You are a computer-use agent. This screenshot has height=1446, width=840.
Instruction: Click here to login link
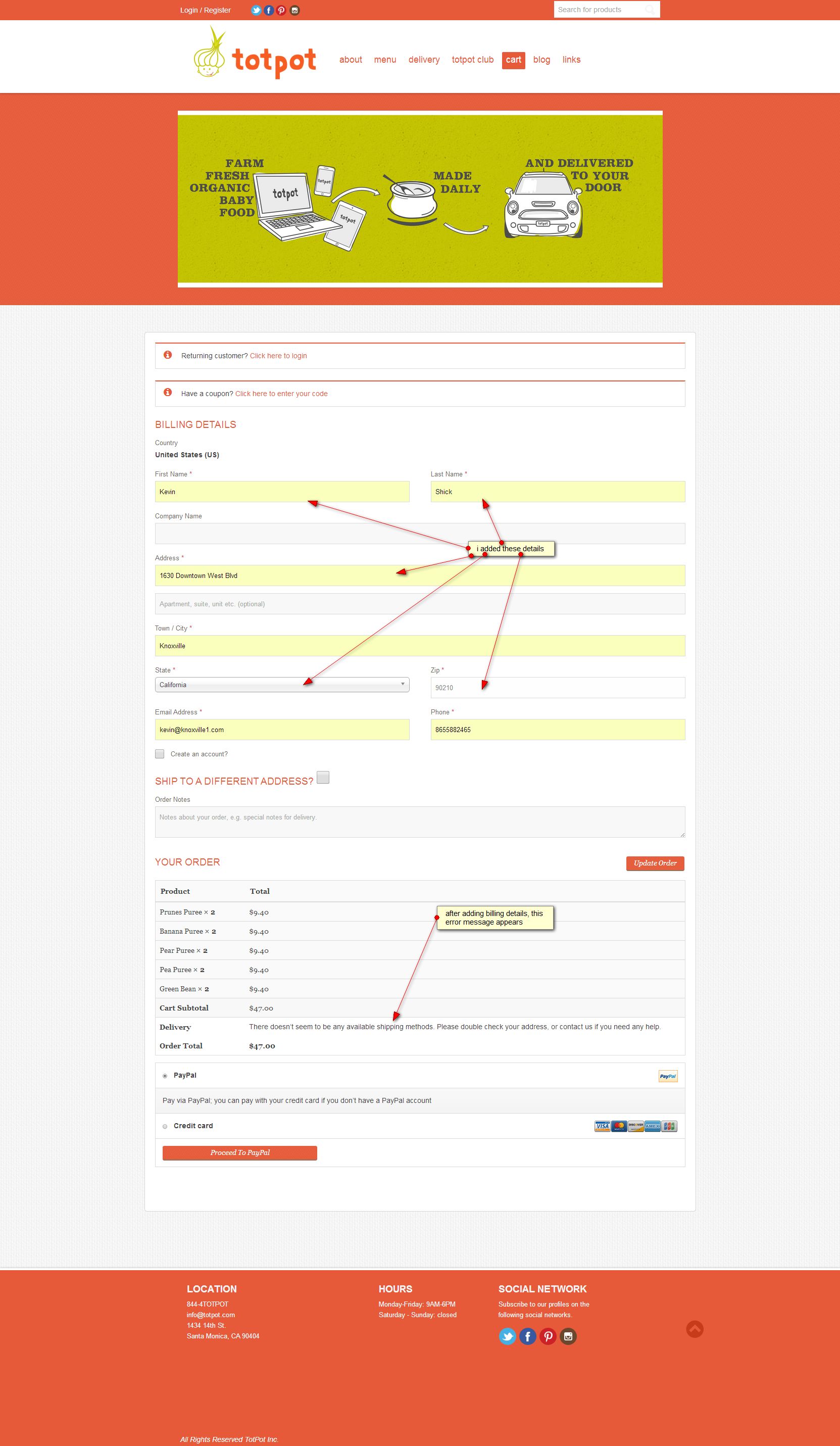click(278, 356)
